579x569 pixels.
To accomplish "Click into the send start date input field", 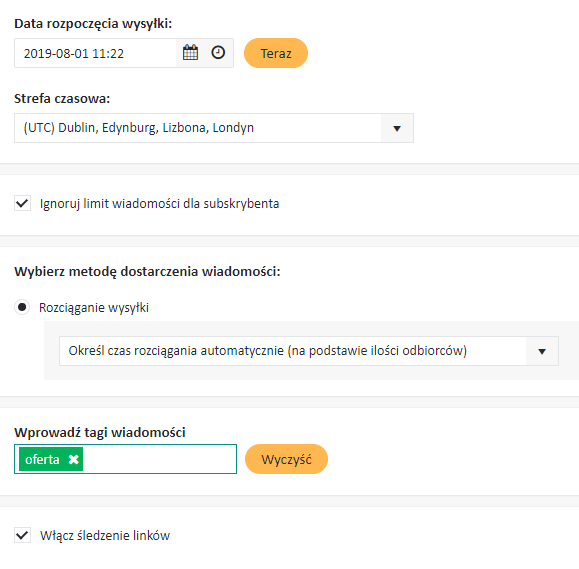I will click(x=95, y=53).
